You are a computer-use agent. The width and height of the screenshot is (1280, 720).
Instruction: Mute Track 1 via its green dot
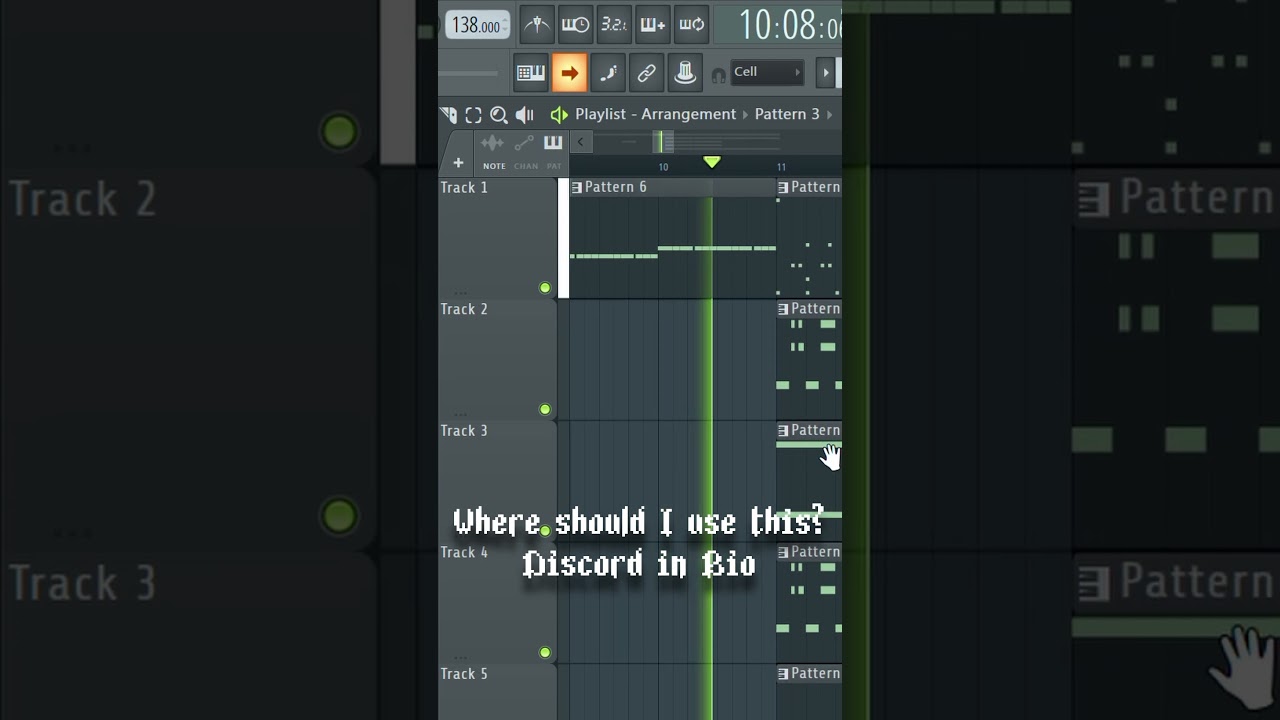[545, 288]
